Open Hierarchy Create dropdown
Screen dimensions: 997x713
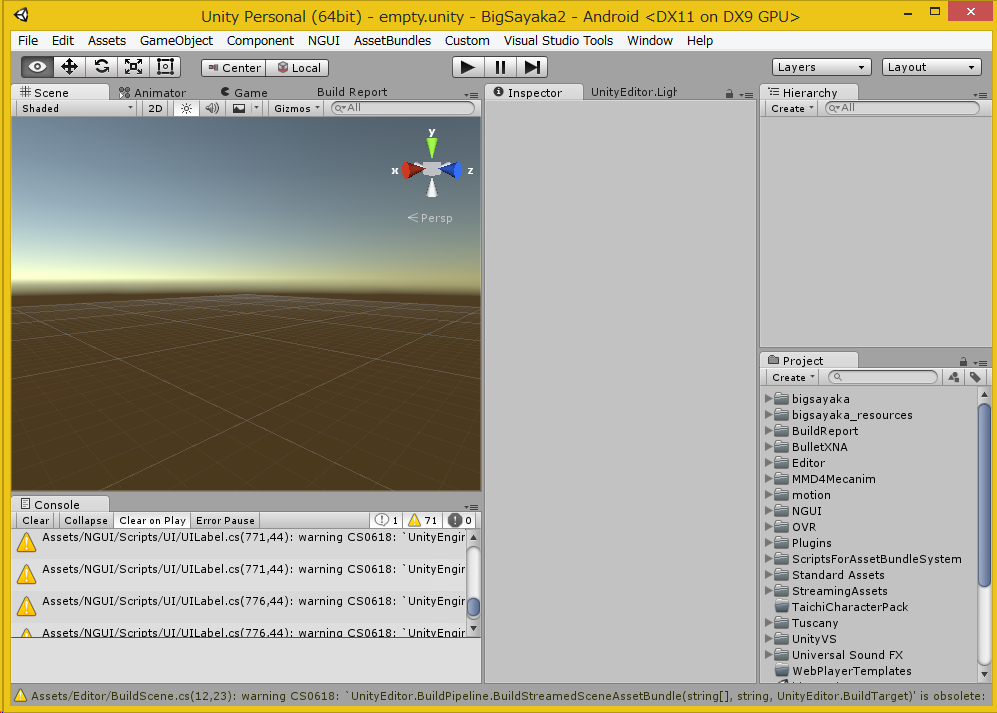792,108
